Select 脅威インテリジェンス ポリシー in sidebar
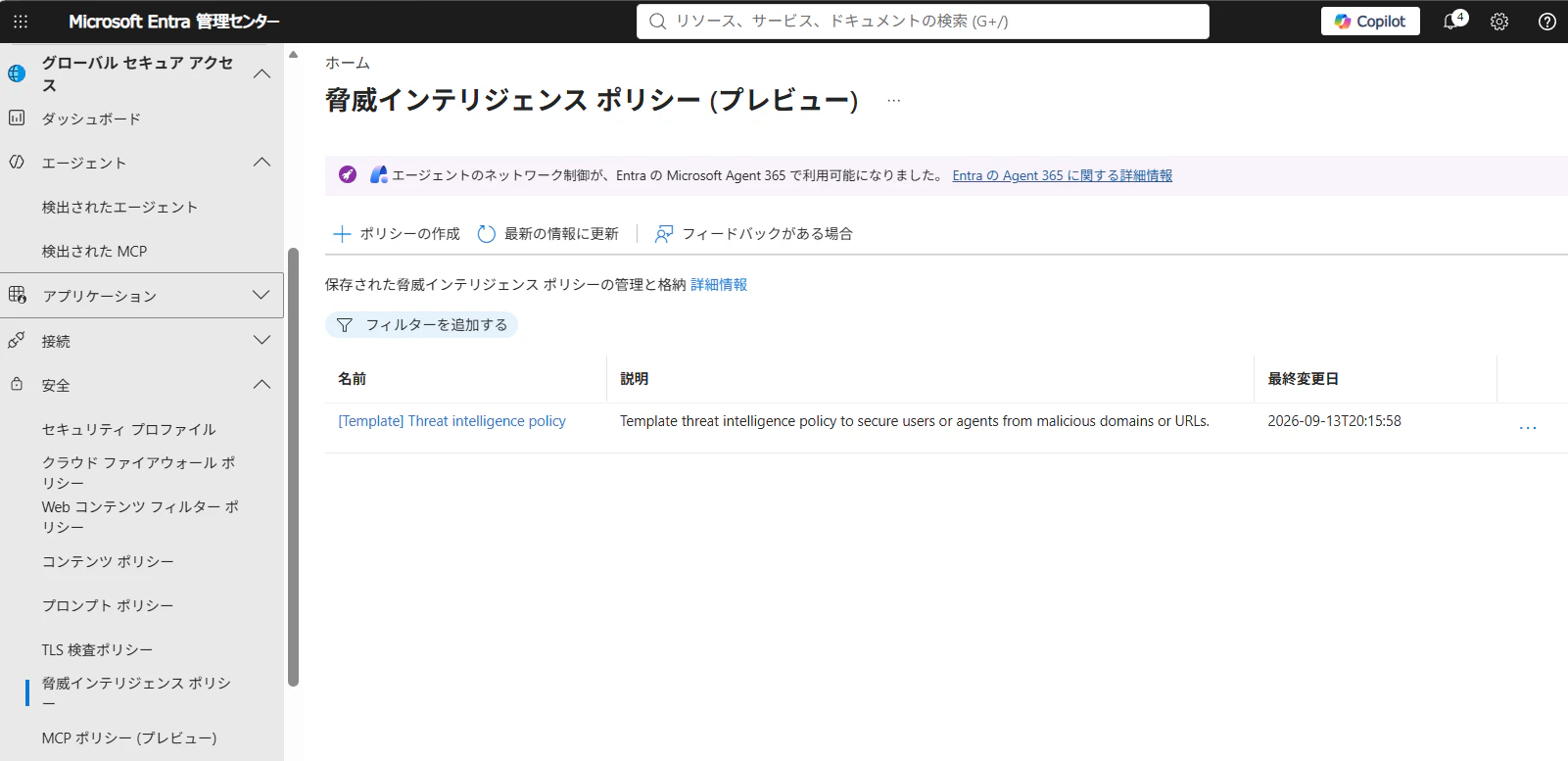This screenshot has height=761, width=1568. 136,692
